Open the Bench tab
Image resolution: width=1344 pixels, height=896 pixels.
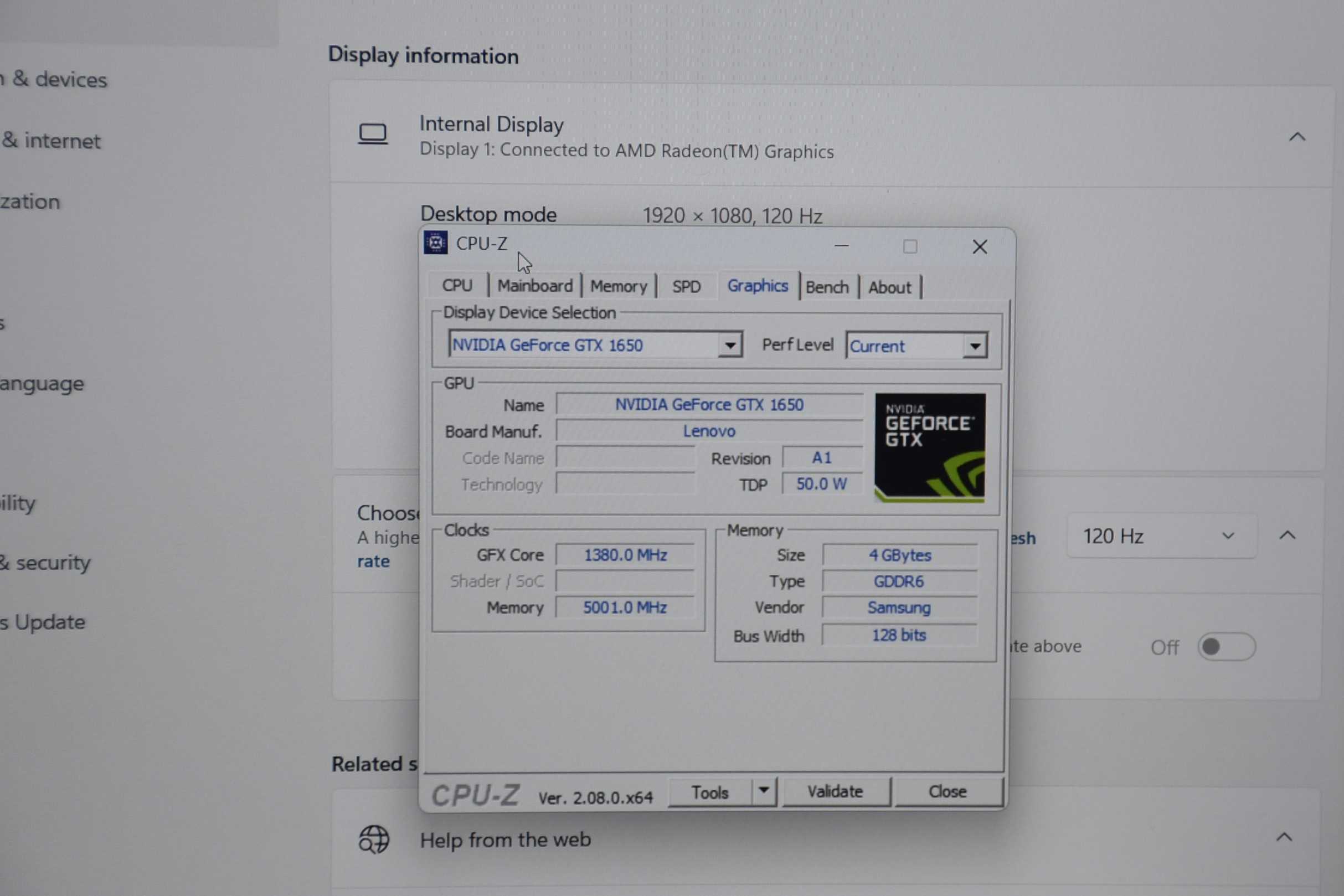[827, 287]
